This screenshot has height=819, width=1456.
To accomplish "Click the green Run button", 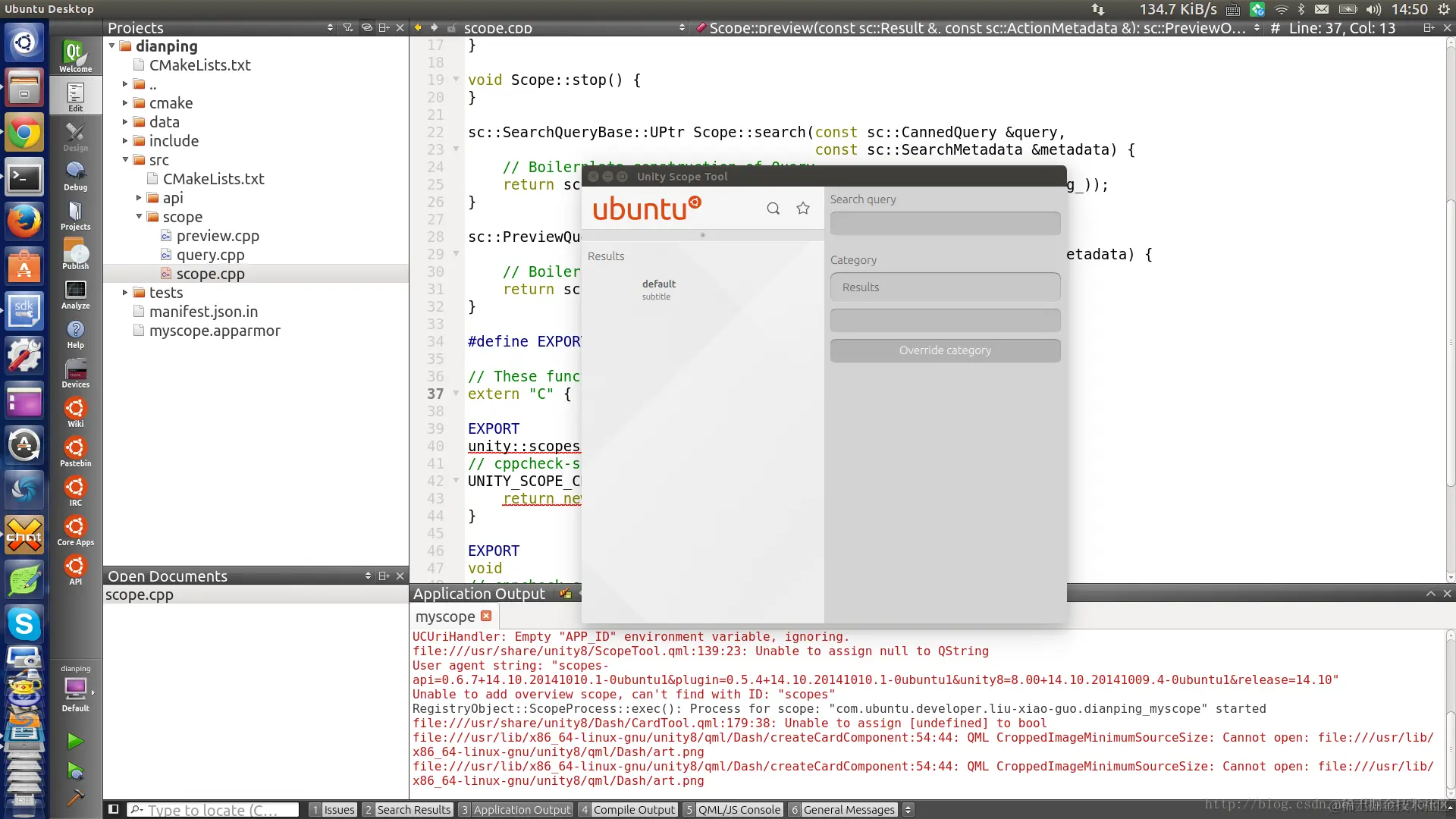I will (75, 741).
